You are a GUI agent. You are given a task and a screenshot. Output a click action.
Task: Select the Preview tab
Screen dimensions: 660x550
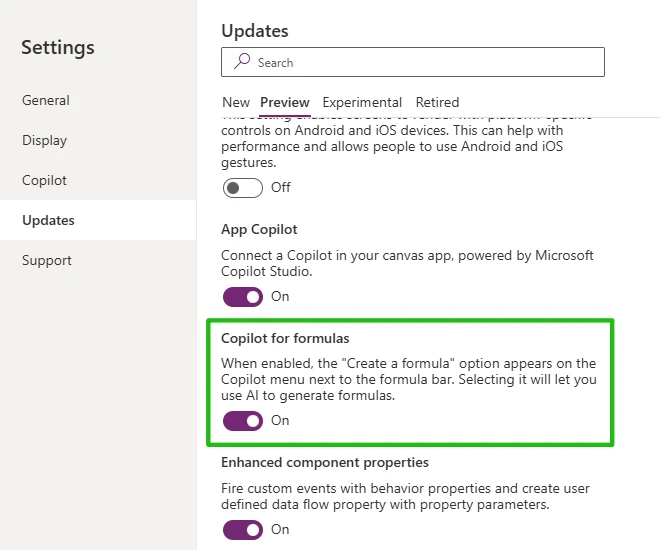[x=285, y=102]
